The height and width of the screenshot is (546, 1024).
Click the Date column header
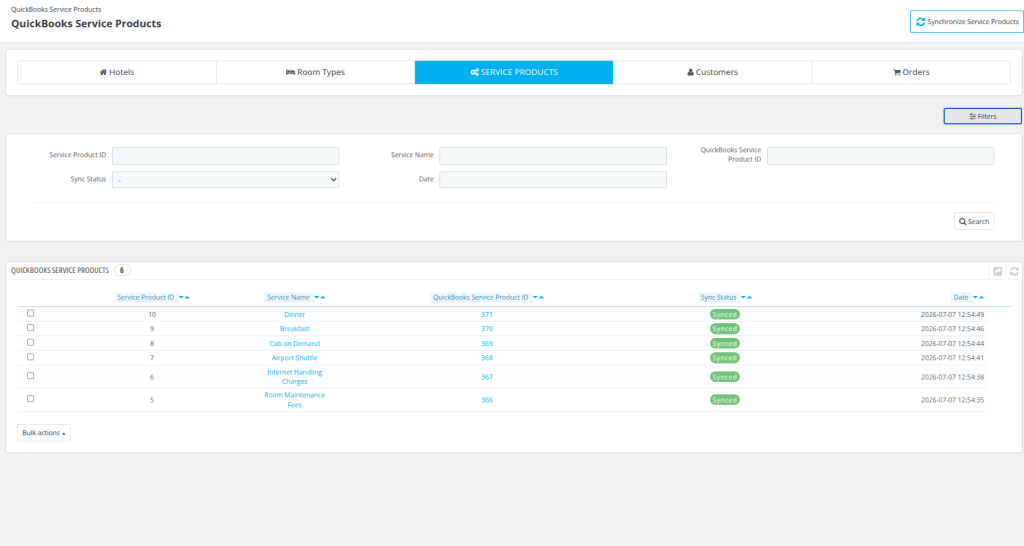(961, 297)
